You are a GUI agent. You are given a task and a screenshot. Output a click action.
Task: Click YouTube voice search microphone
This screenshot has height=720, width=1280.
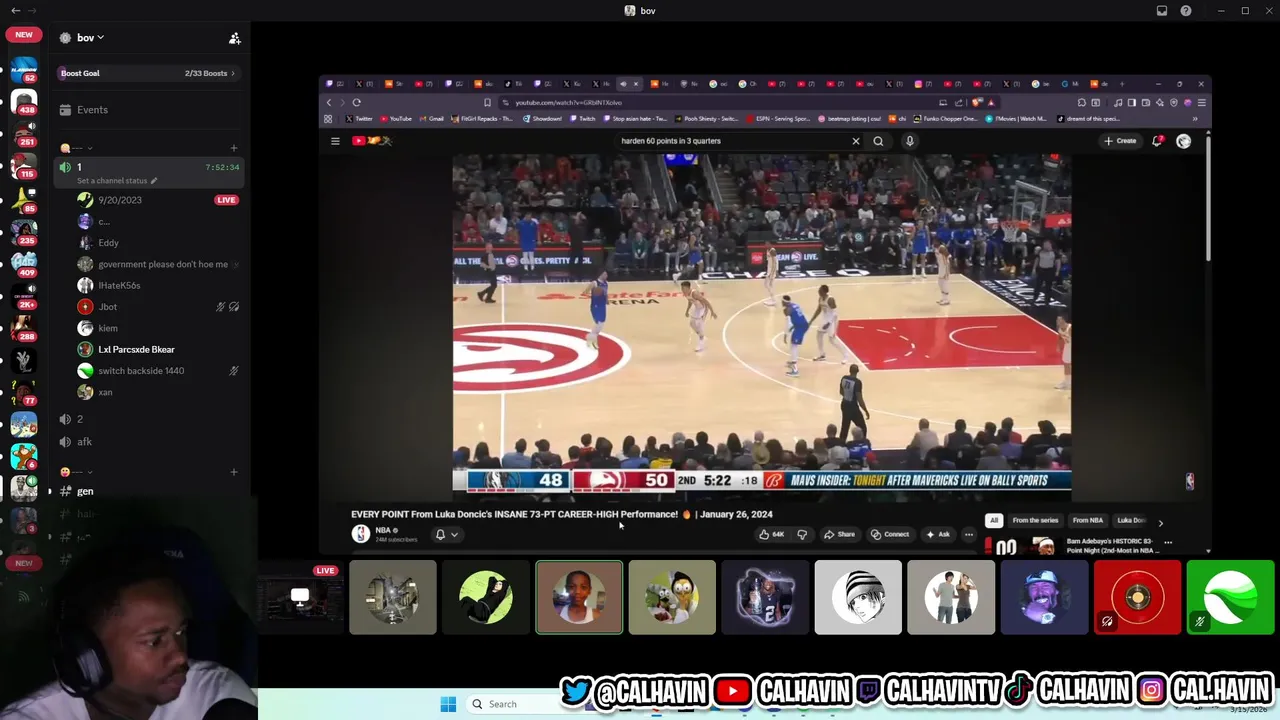[x=910, y=141]
